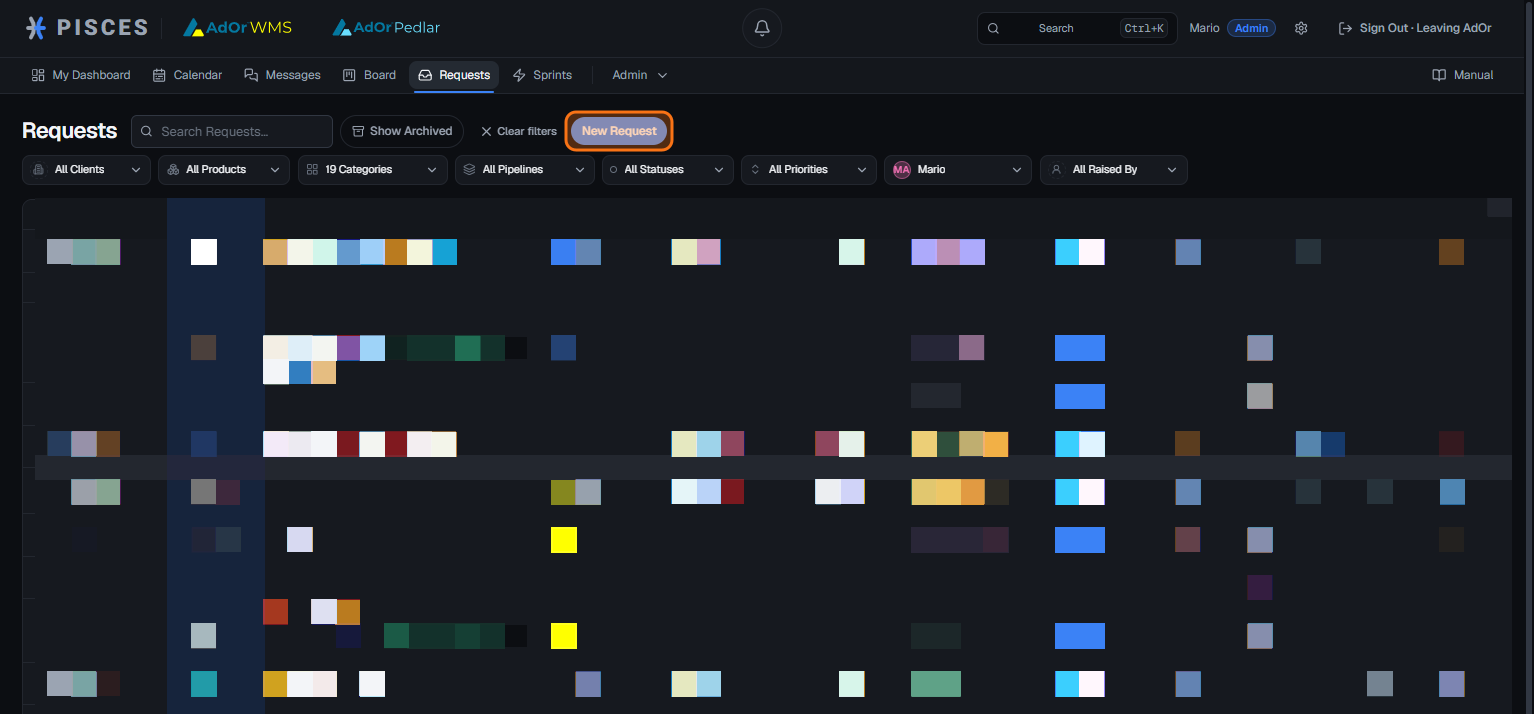
Task: Expand the All Clients dropdown
Action: [x=86, y=170]
